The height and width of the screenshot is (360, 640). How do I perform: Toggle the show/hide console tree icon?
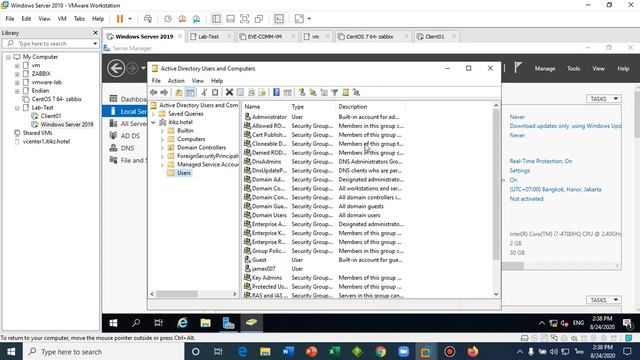(190, 93)
